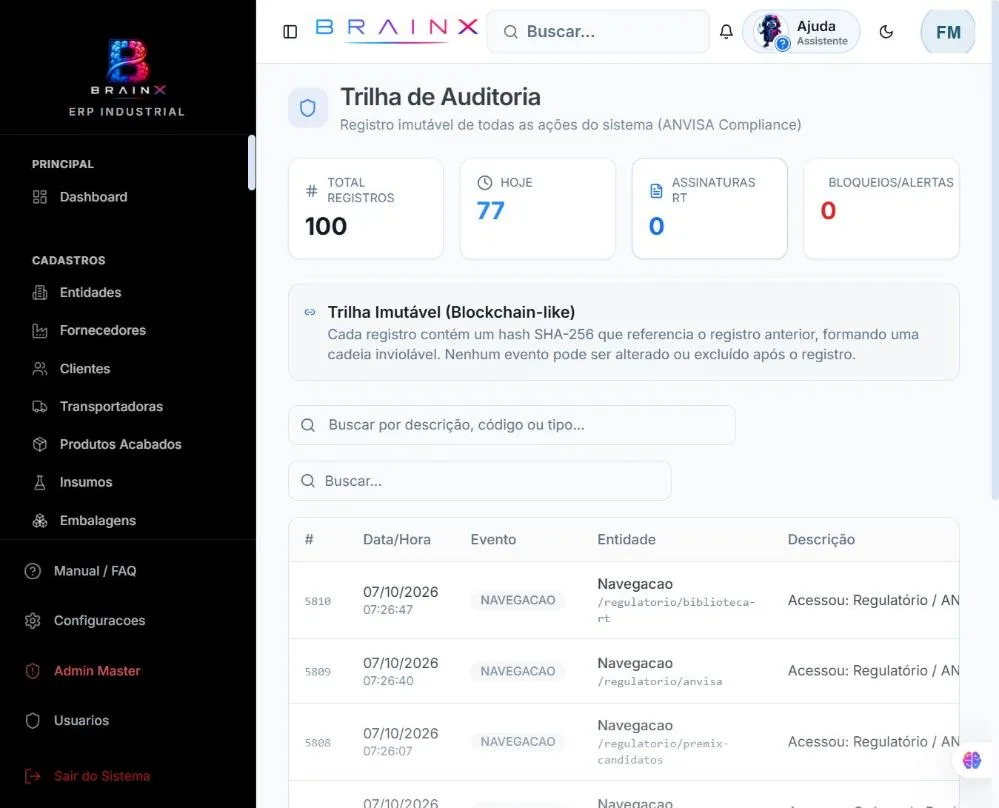This screenshot has height=808, width=999.
Task: Open the notifications bell
Action: point(726,32)
